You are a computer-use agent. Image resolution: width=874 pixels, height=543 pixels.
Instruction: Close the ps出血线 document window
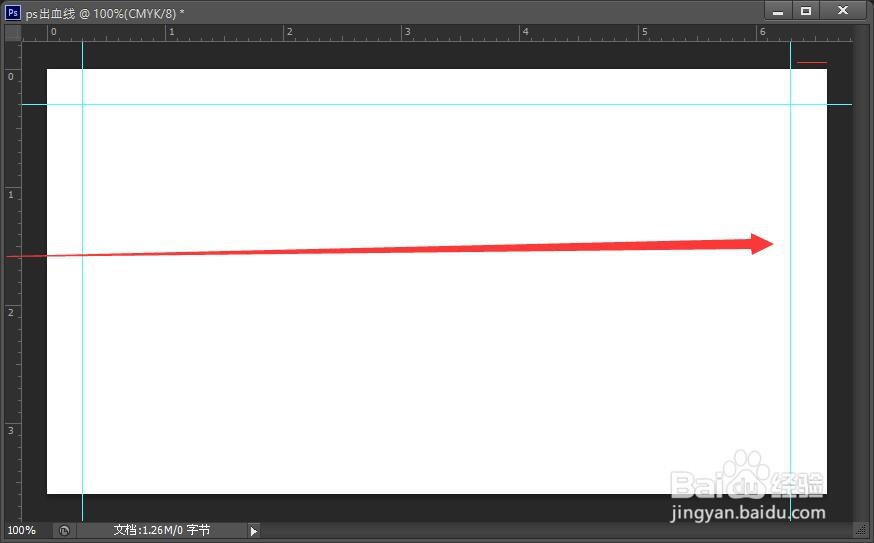point(843,11)
